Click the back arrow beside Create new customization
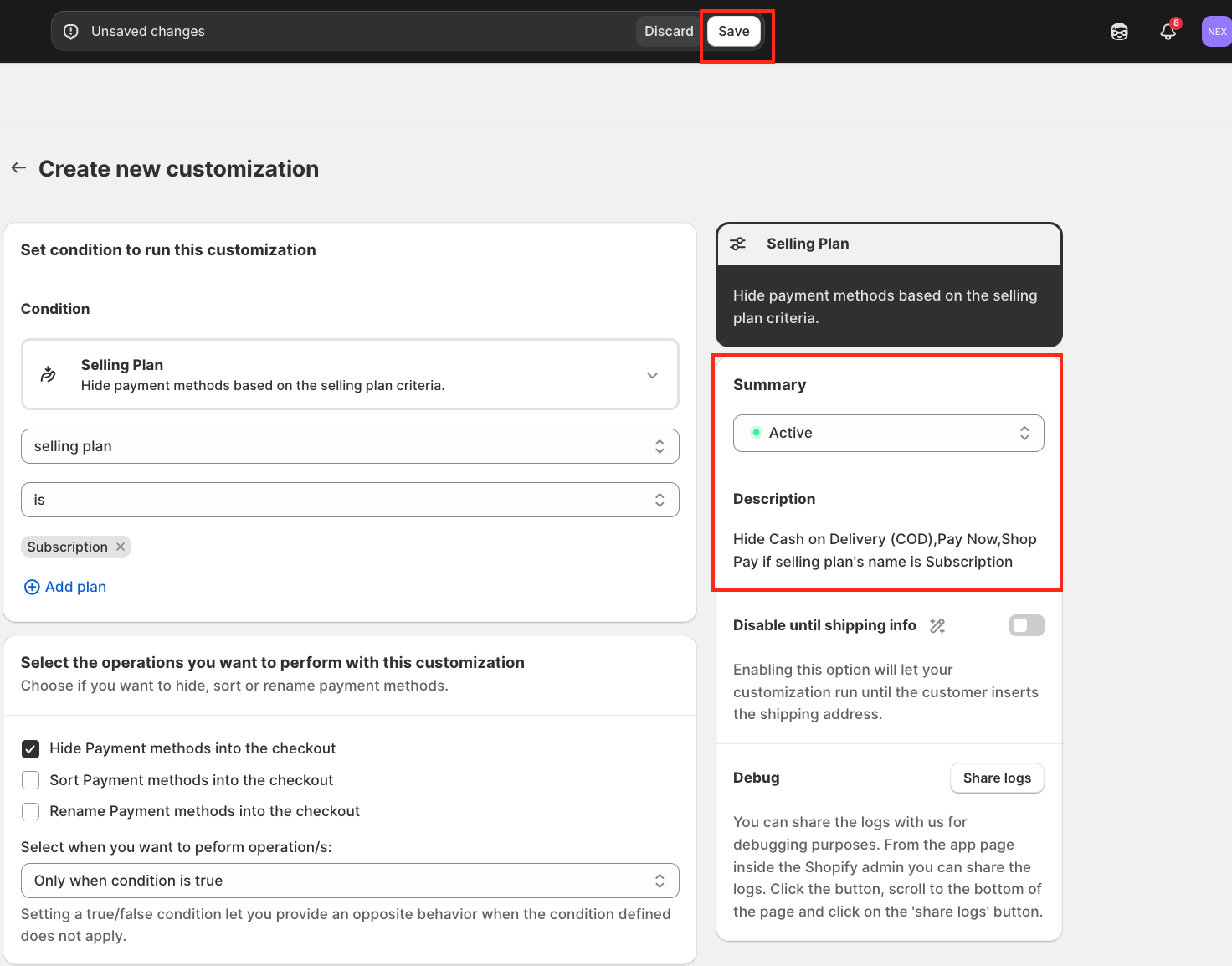This screenshot has width=1232, height=966. click(x=18, y=168)
